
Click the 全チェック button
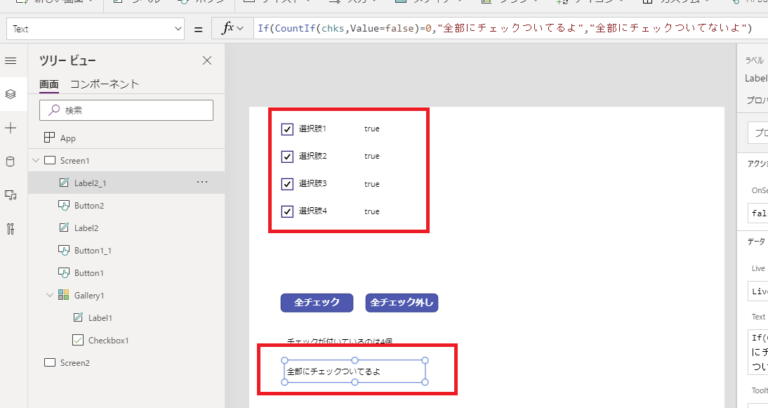coord(316,303)
